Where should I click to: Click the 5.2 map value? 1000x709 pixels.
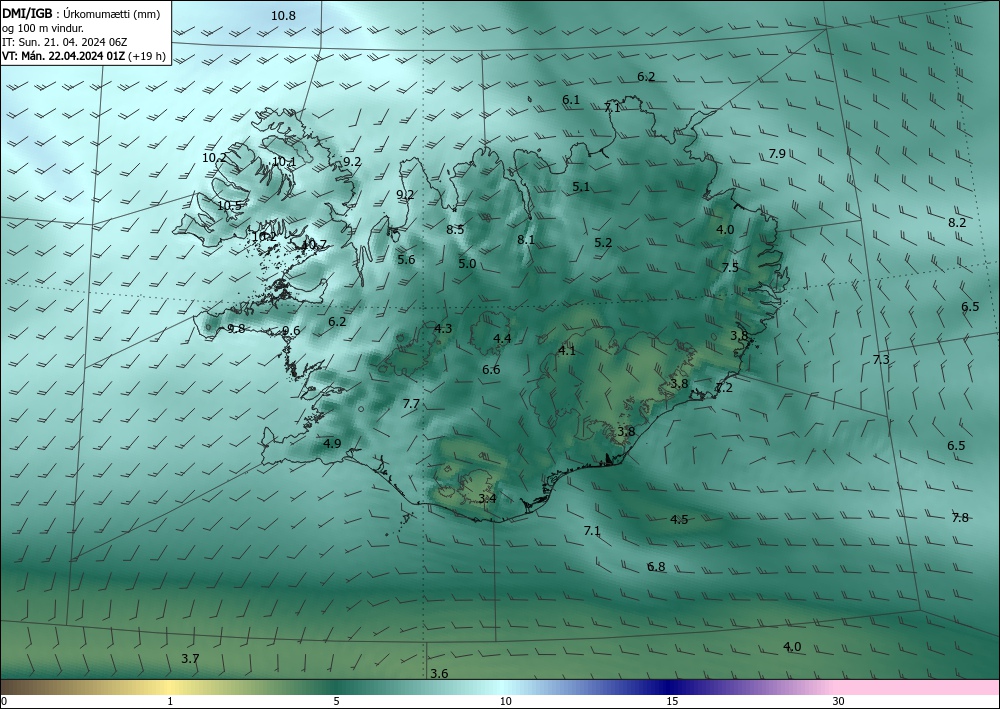coord(603,242)
